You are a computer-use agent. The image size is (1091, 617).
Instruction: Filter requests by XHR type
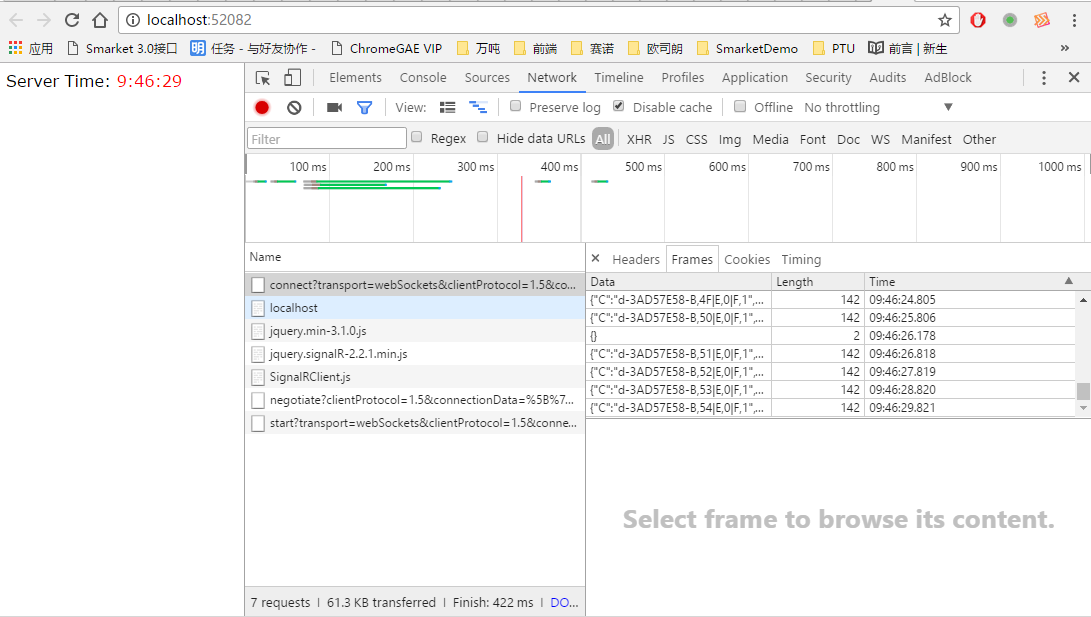(639, 140)
